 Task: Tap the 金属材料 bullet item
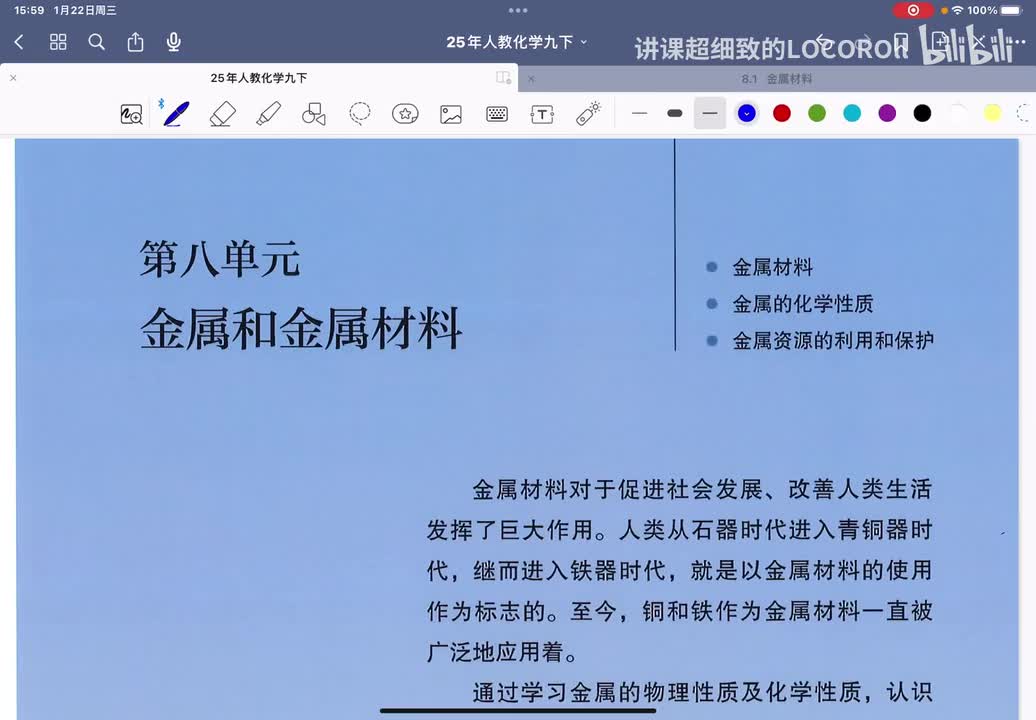(772, 268)
